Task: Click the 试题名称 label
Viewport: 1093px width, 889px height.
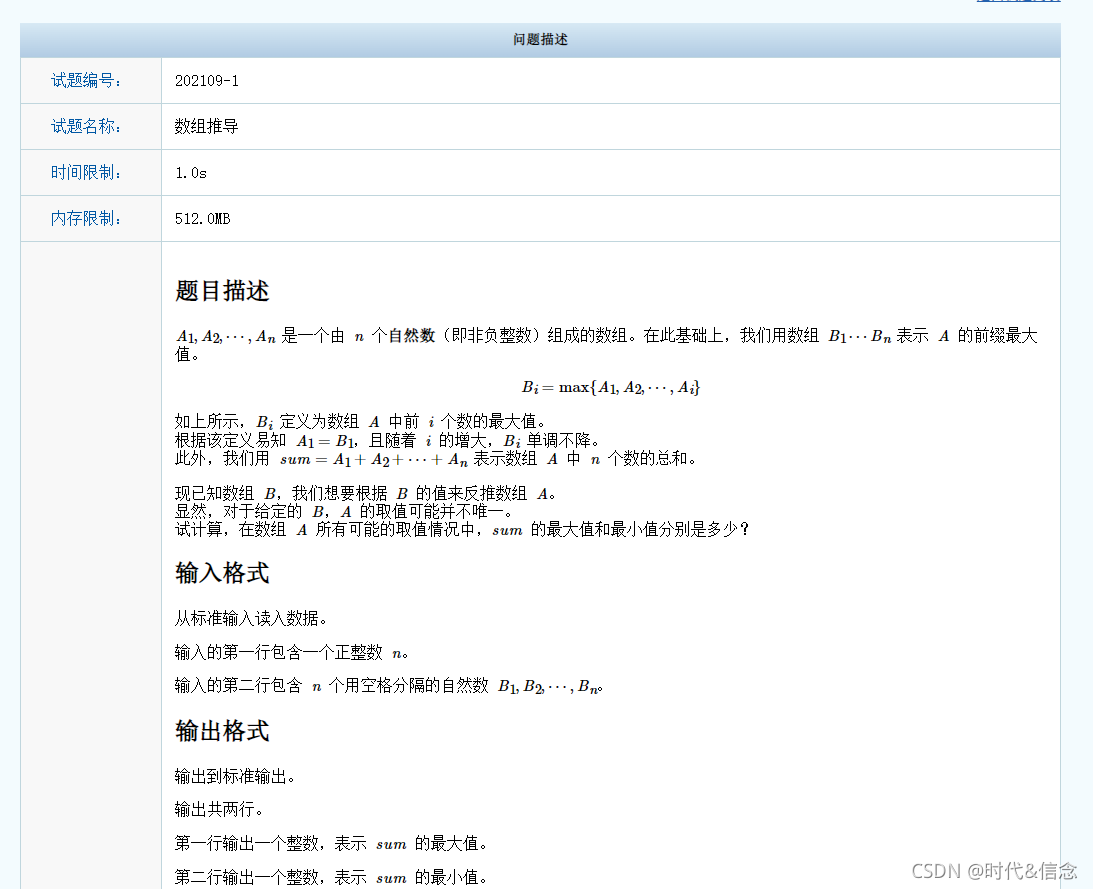Action: pos(86,127)
